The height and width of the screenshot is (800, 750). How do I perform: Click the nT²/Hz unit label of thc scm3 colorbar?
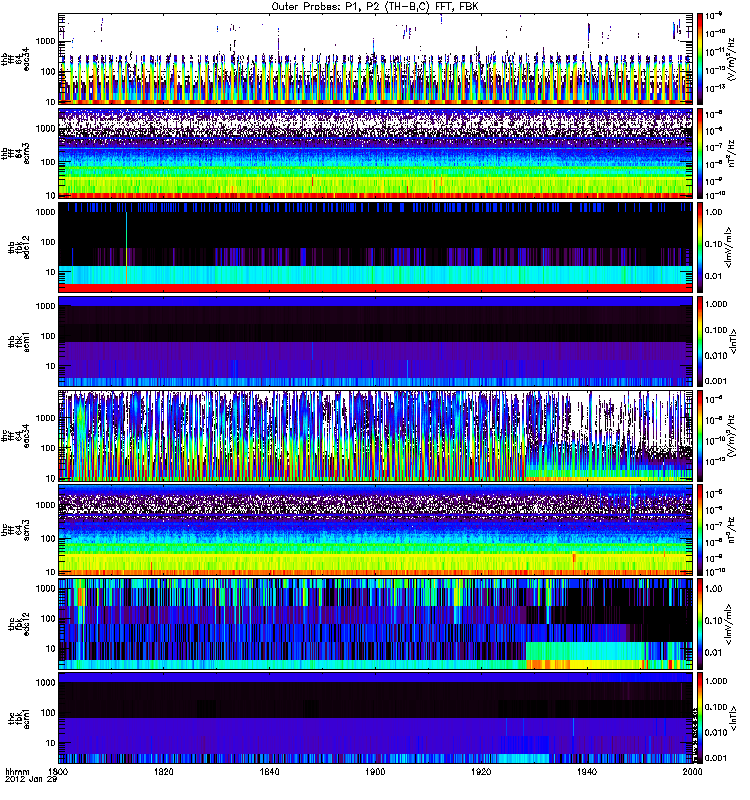tap(731, 530)
